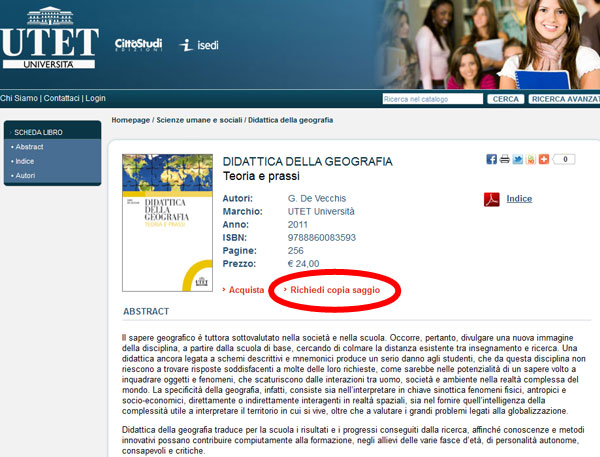Go to the Login page

coord(95,98)
